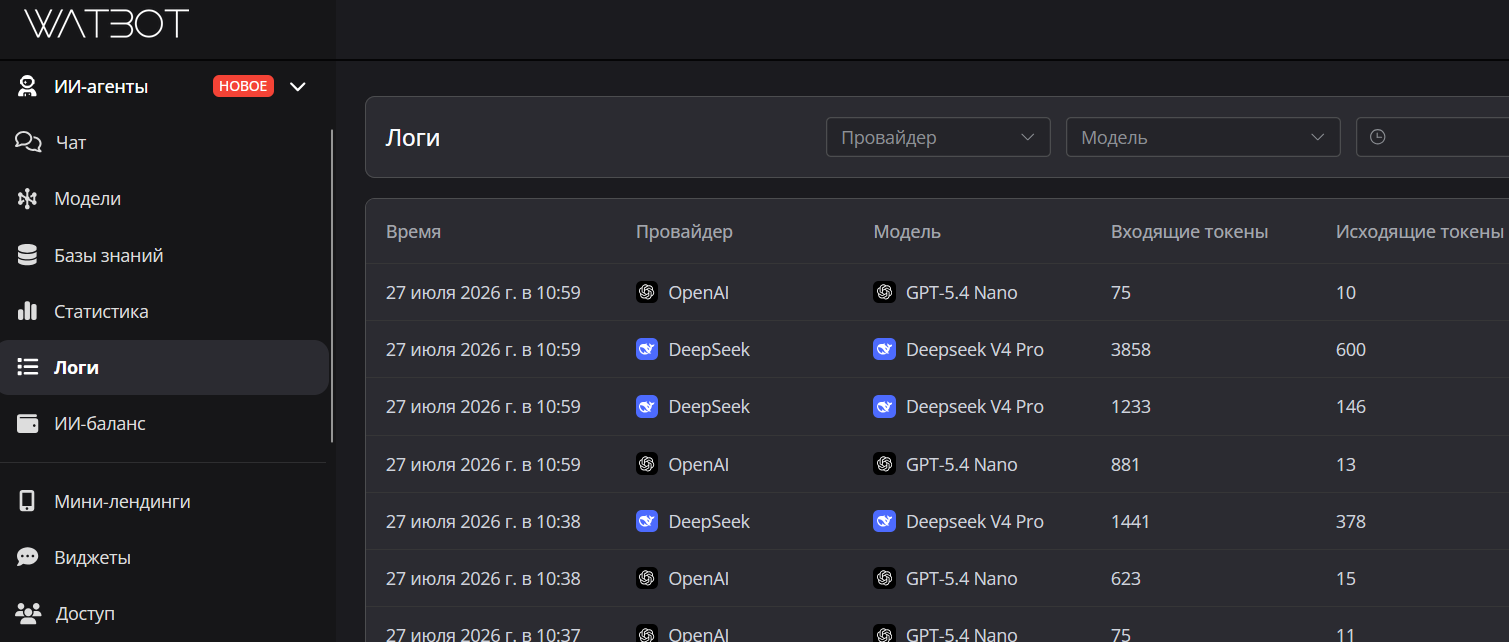Click Deepseek V4 Pro model icon in the 1233-token row
Screen dimensions: 1509x642
click(884, 406)
